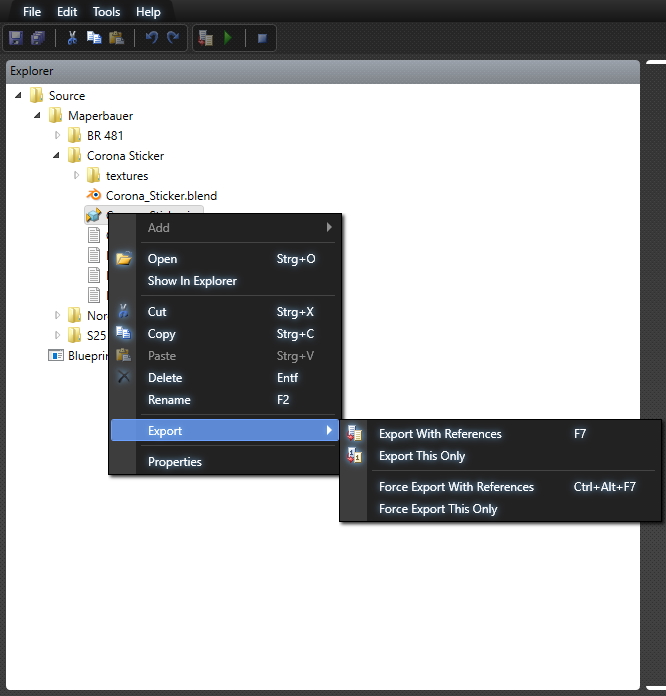The width and height of the screenshot is (666, 696).
Task: Click the blue Stop toolbar button
Action: pos(262,39)
